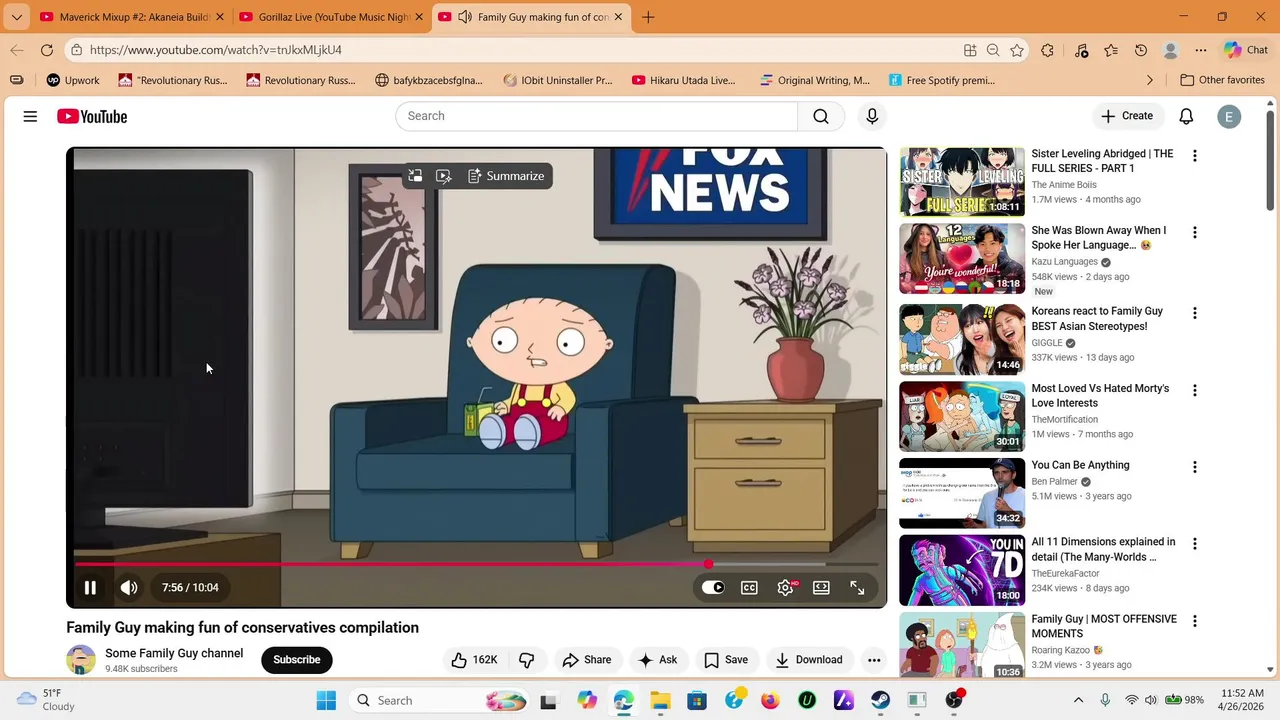Open the browser History clock icon

[x=1141, y=50]
